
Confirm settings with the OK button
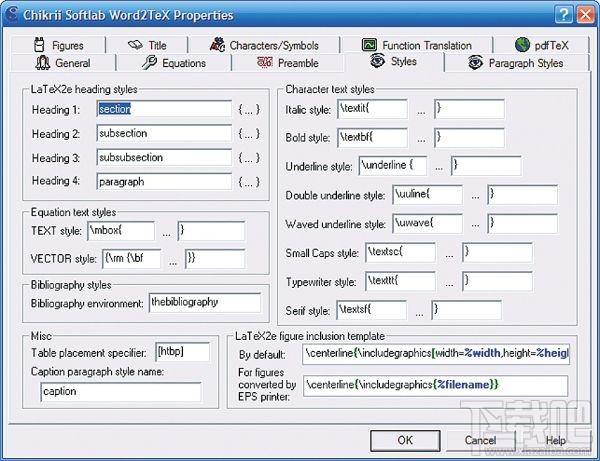pyautogui.click(x=405, y=440)
